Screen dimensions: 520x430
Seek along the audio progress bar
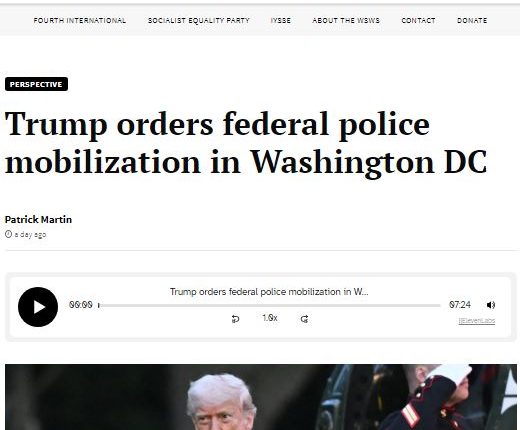(269, 305)
